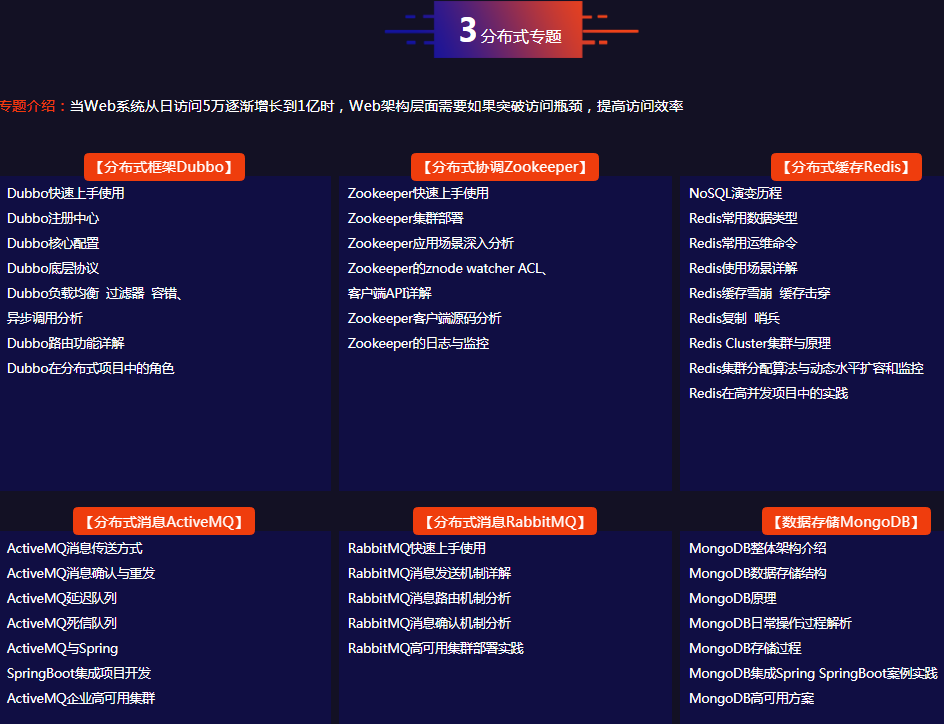Select the 【分布式协调Zookeeper】 orange label
The height and width of the screenshot is (724, 944).
(505, 167)
